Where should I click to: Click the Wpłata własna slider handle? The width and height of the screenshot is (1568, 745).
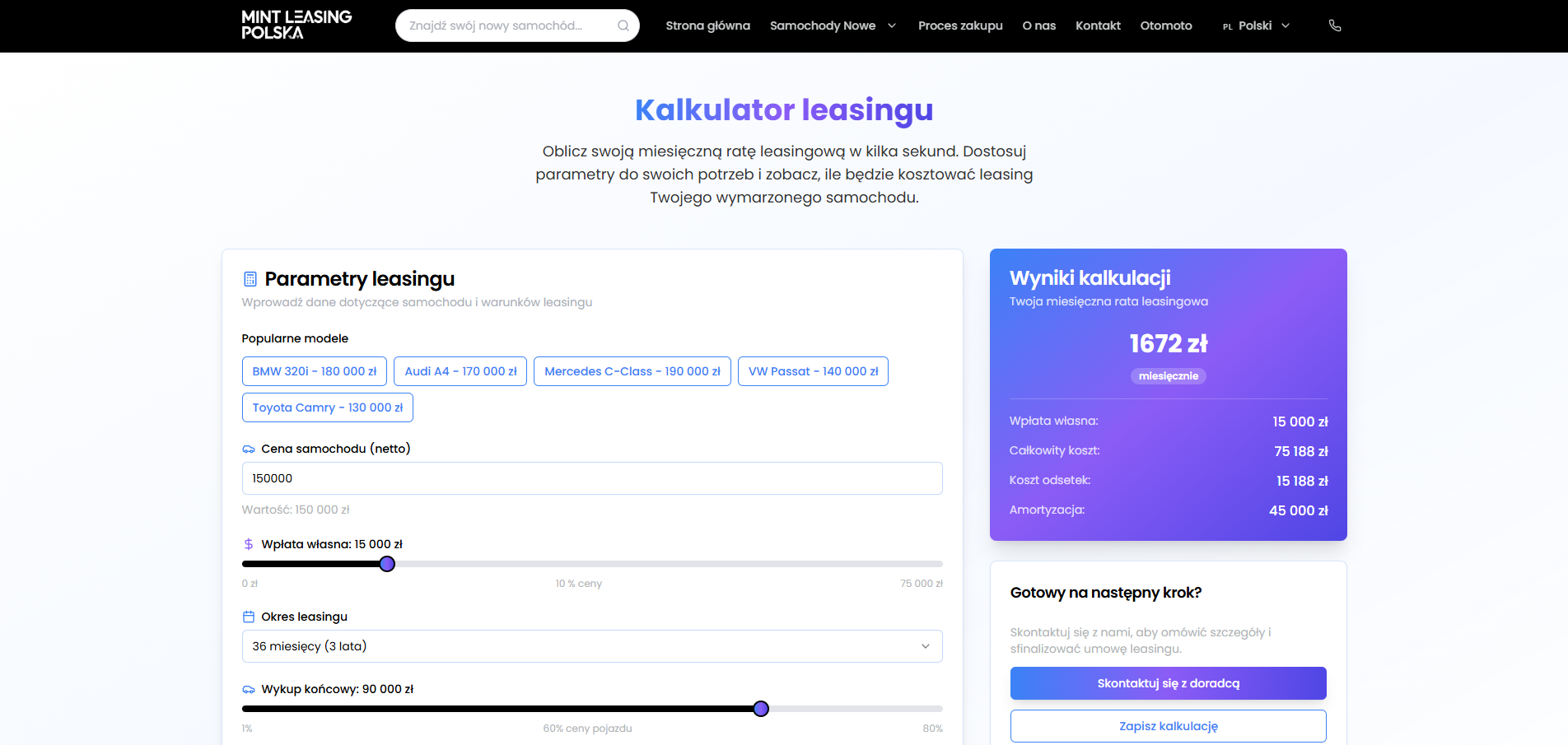click(387, 564)
